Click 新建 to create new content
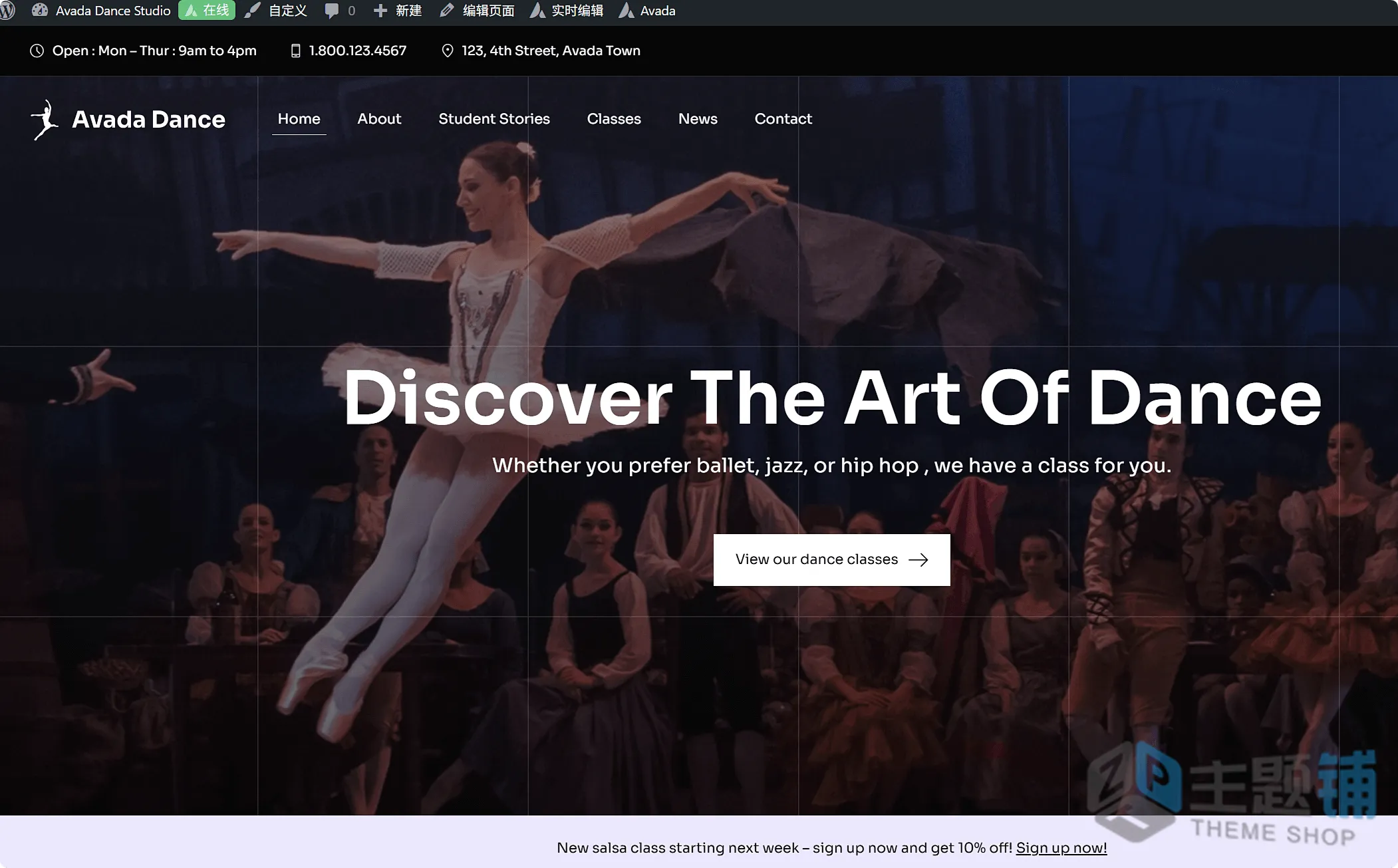 398,11
